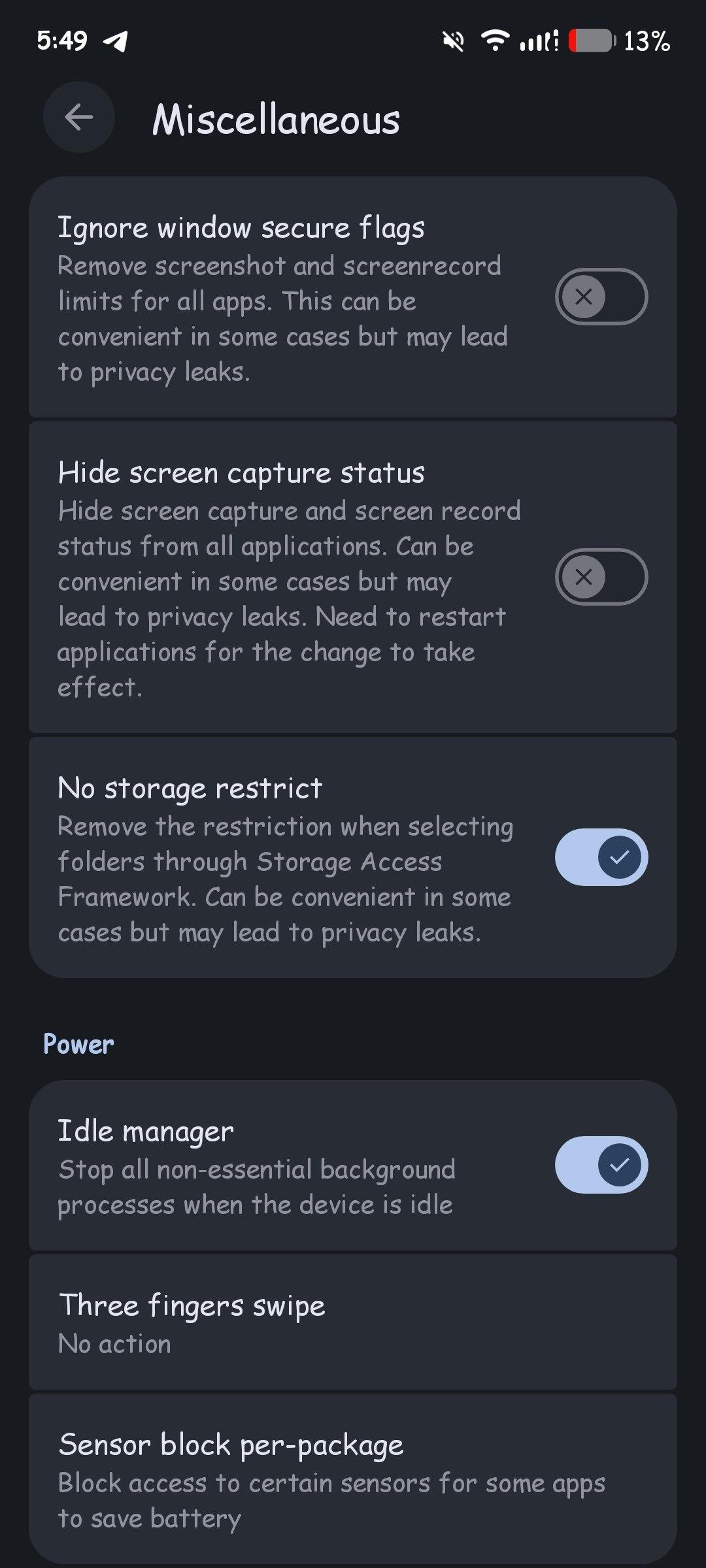Tap the Miscellaneous page title
The width and height of the screenshot is (706, 1568).
point(276,120)
